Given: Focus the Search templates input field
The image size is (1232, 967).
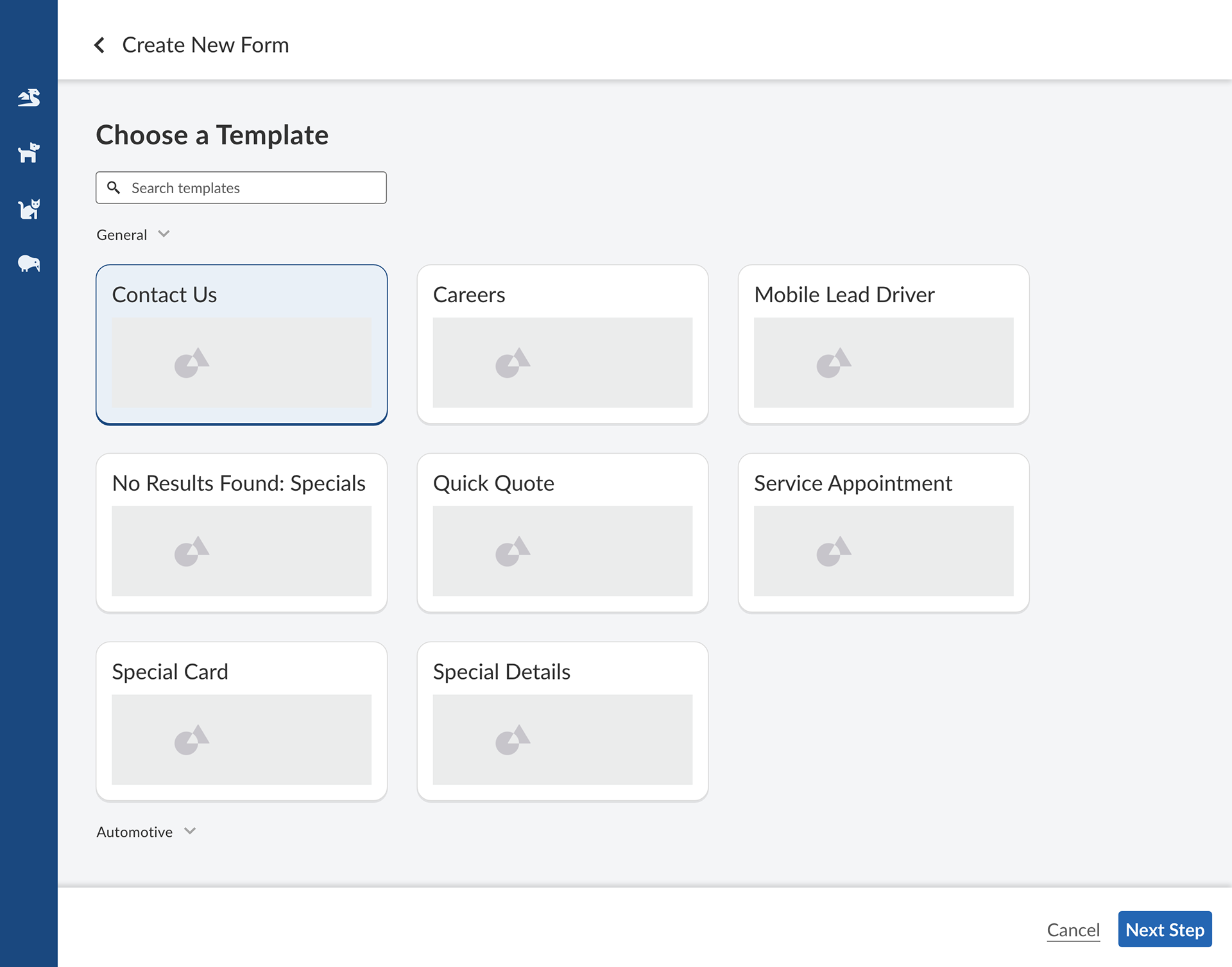Looking at the screenshot, I should pos(241,187).
